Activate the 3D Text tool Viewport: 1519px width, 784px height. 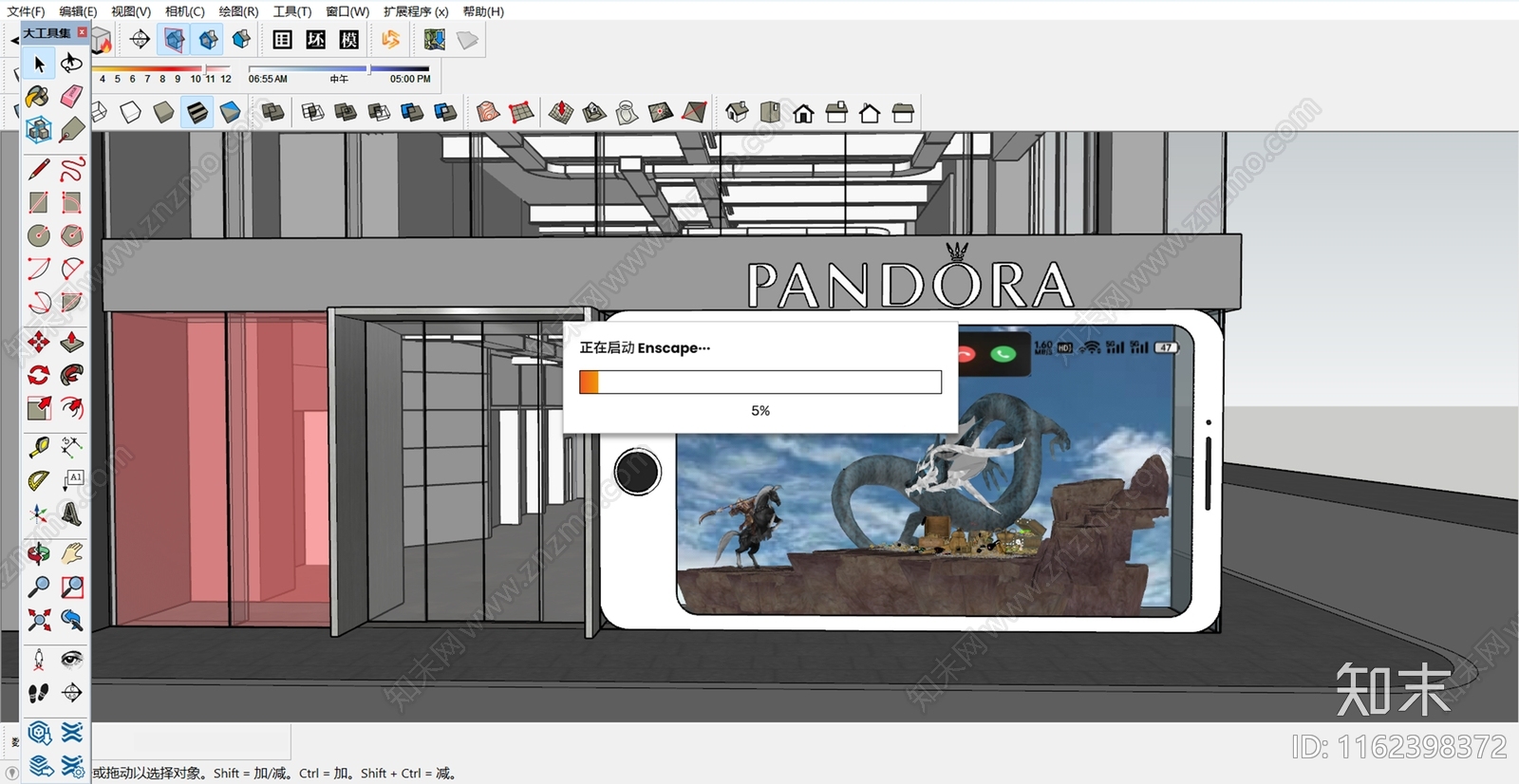(x=72, y=513)
